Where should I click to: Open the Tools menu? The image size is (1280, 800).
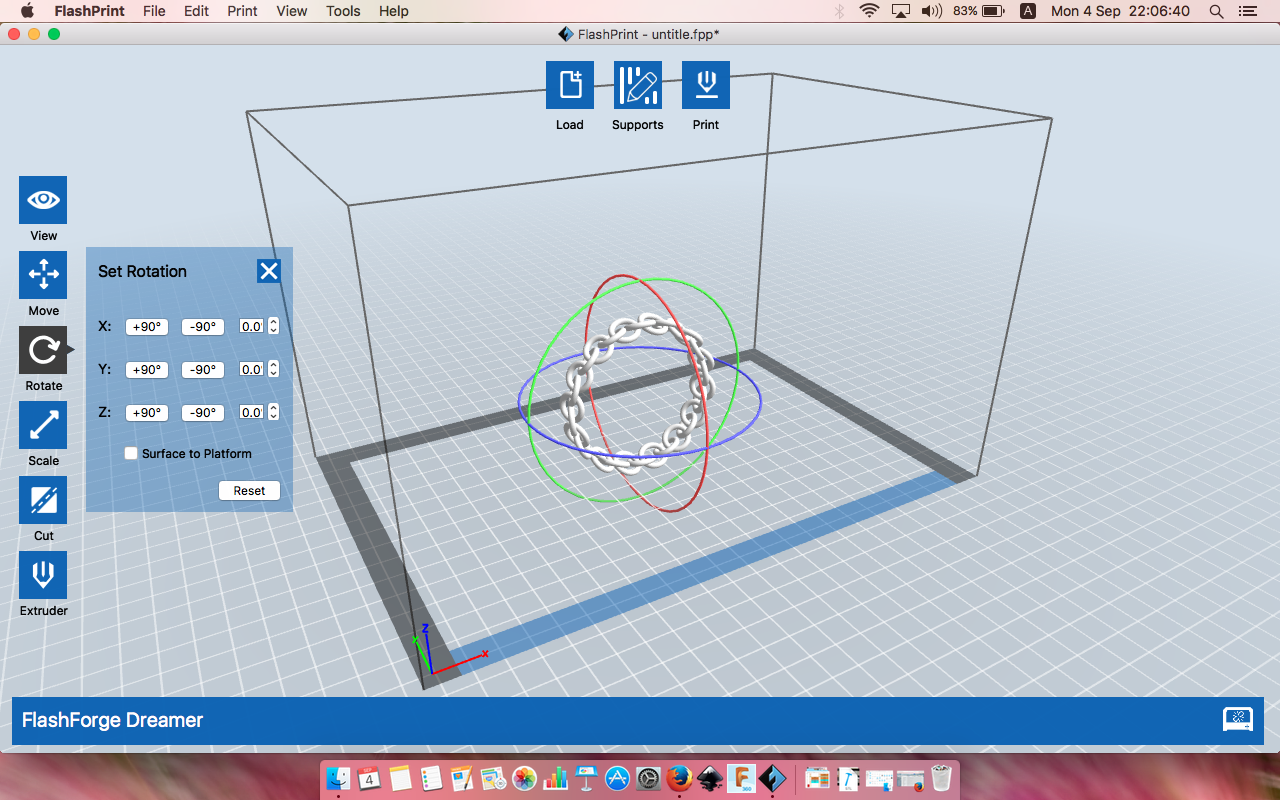pyautogui.click(x=343, y=11)
